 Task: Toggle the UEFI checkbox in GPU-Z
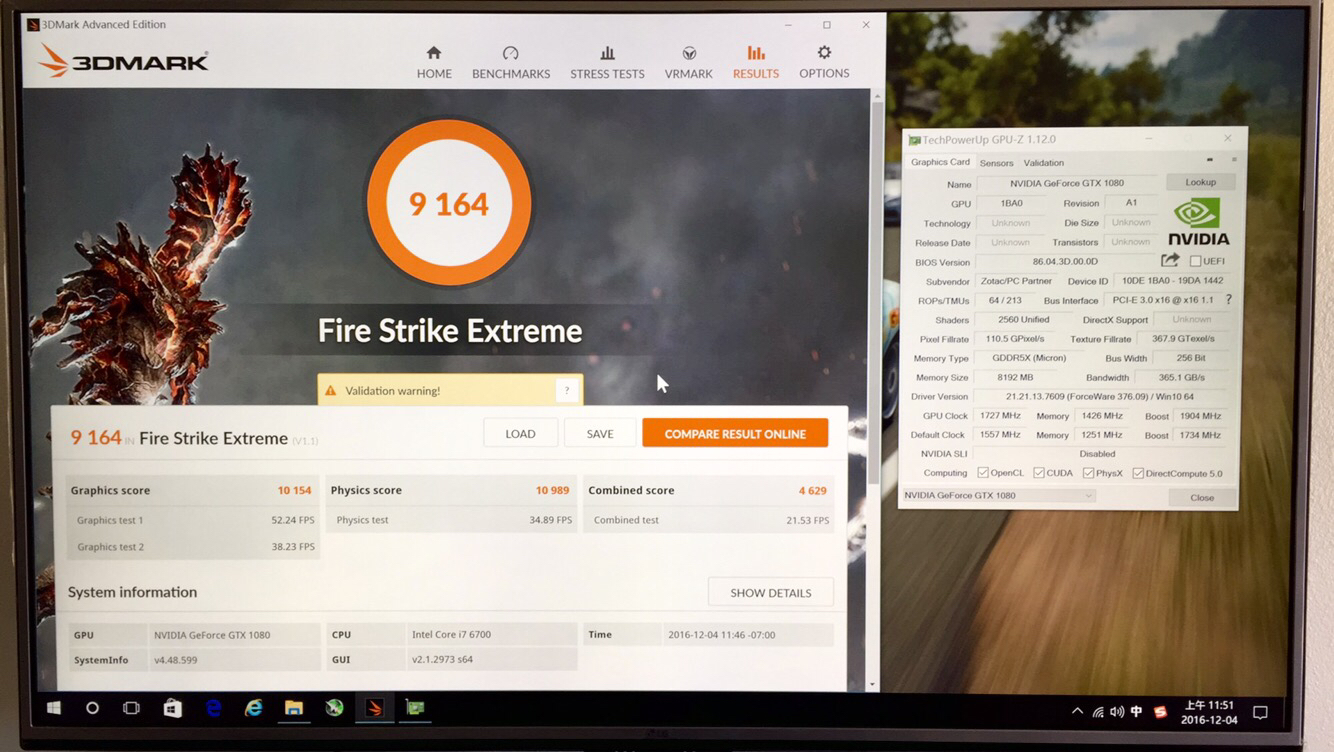(x=1195, y=261)
